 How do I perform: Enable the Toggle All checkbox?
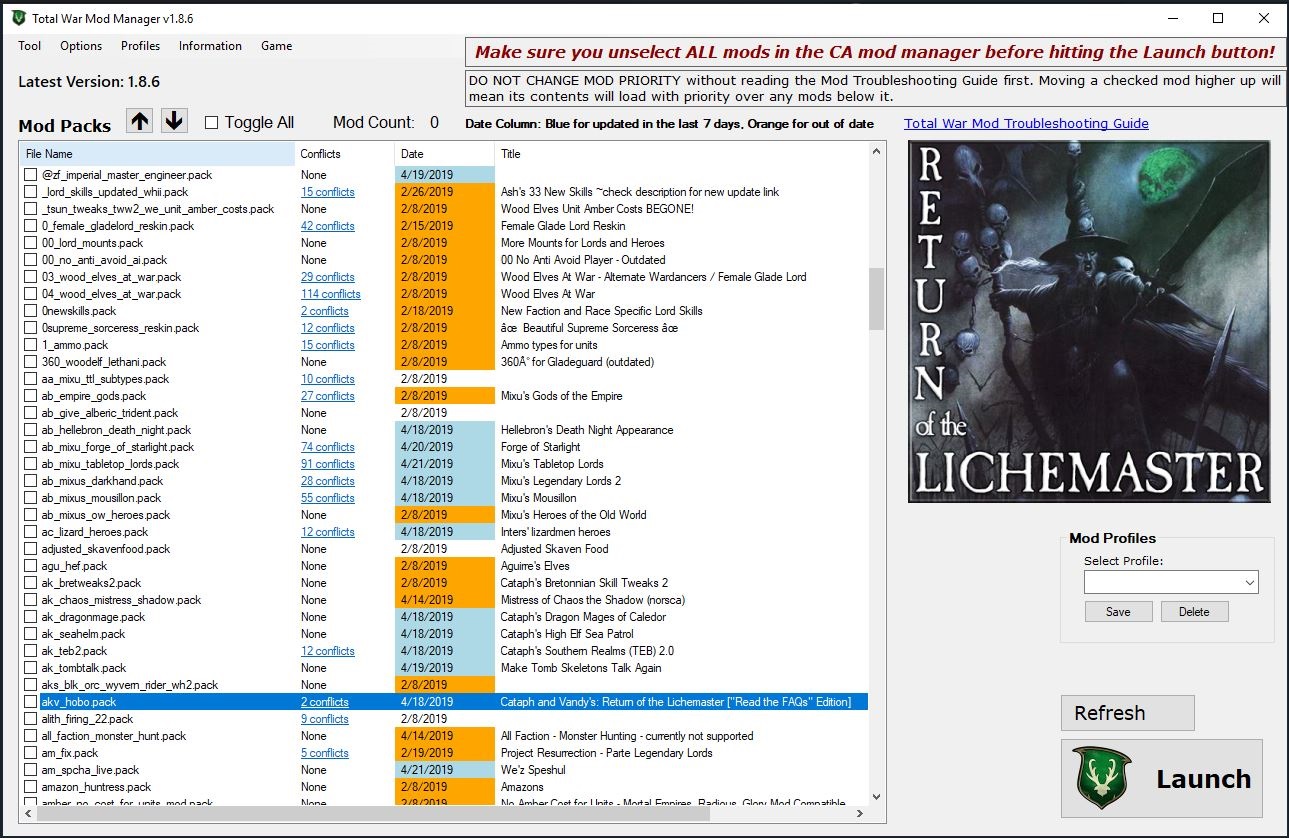point(211,123)
